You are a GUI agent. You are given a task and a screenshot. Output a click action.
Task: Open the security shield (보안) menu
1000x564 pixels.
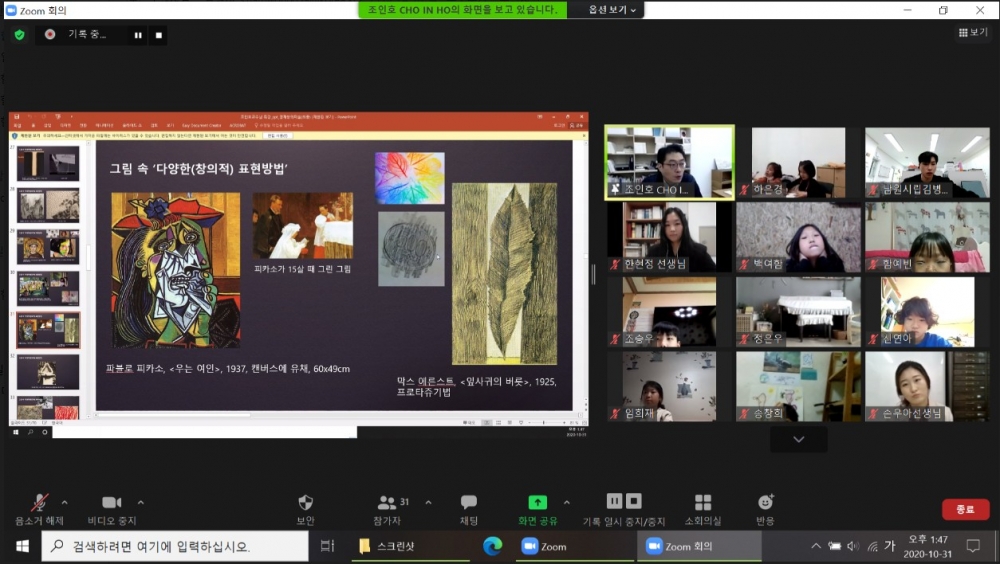click(x=305, y=509)
